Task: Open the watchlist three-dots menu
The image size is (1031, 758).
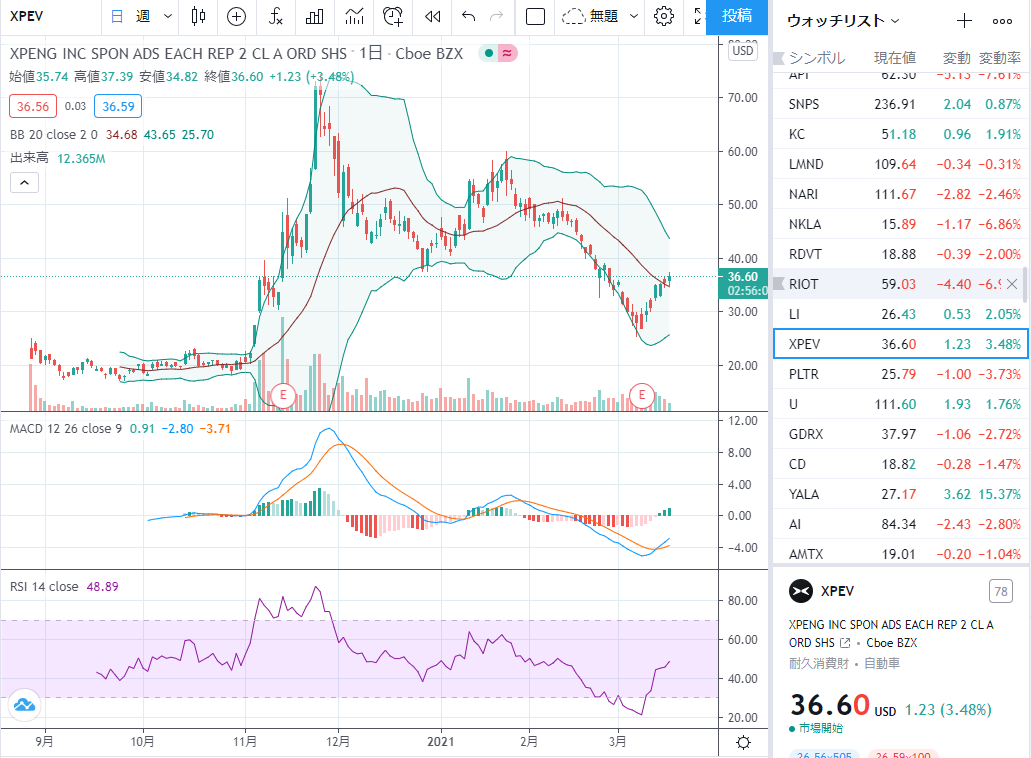Action: [1002, 21]
